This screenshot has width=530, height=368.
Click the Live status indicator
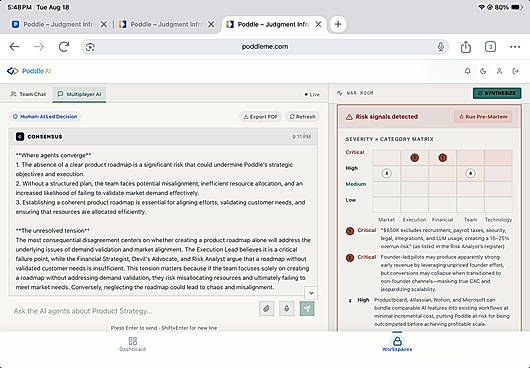click(x=312, y=94)
